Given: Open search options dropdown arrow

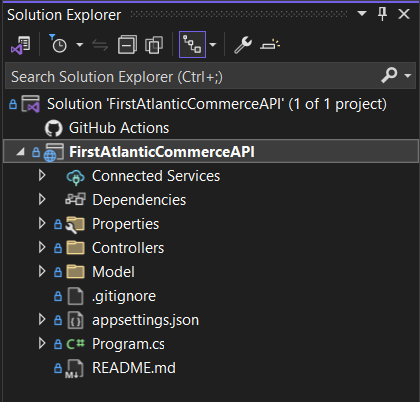Looking at the screenshot, I should point(407,76).
